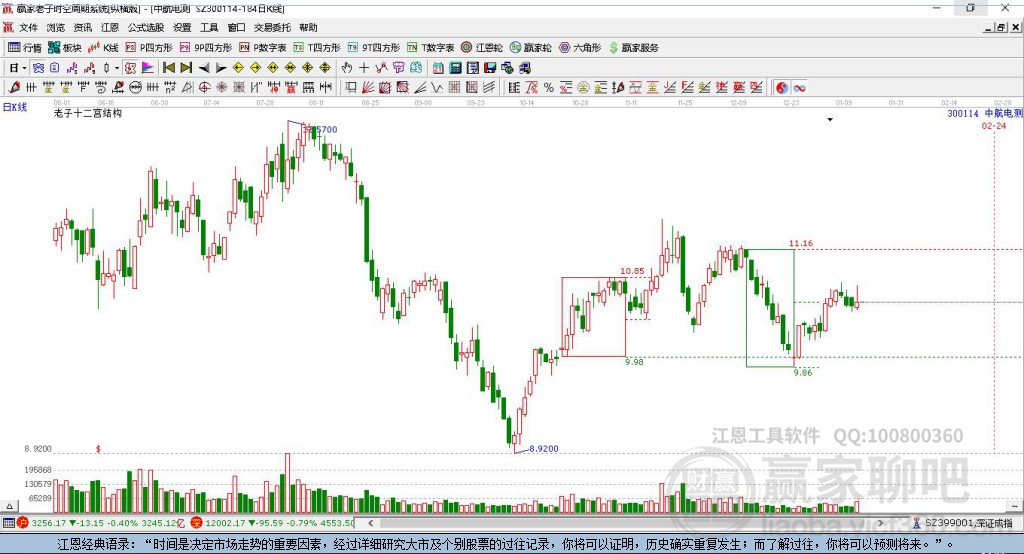Open the 江恩 menu

pyautogui.click(x=110, y=27)
